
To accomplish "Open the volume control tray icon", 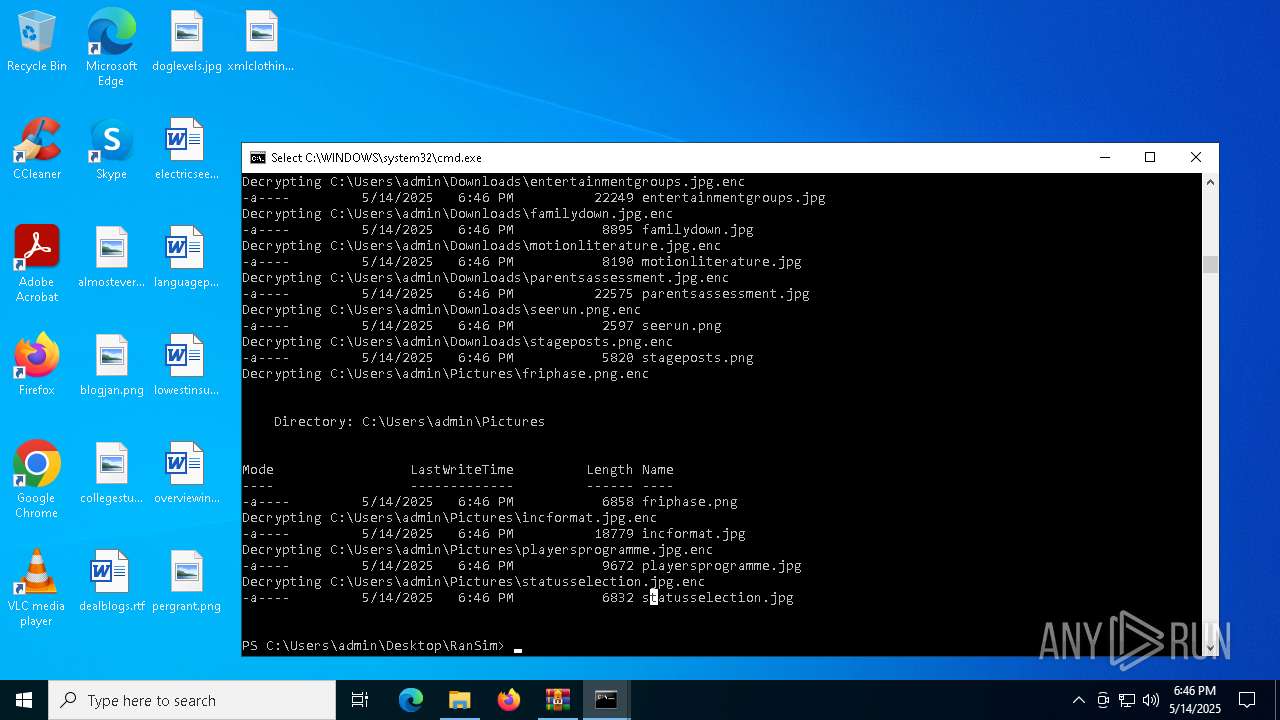I will coord(1151,700).
